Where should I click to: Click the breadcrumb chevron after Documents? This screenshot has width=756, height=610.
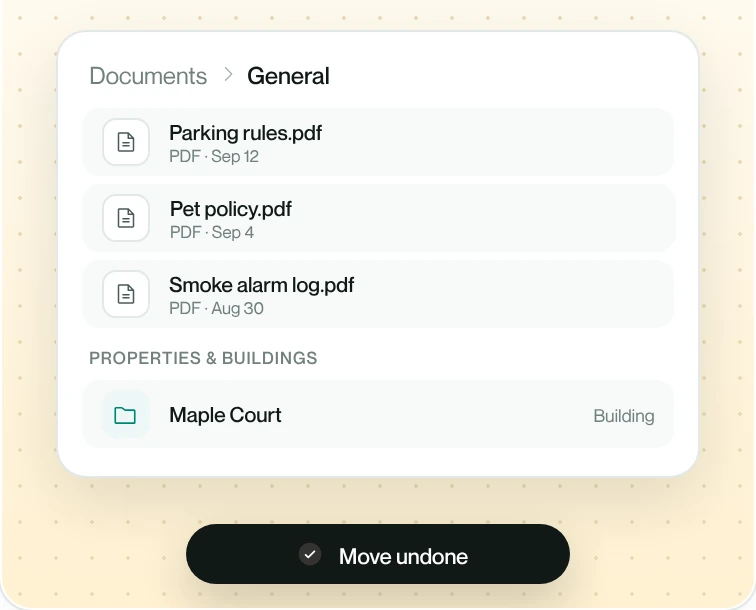(x=228, y=75)
